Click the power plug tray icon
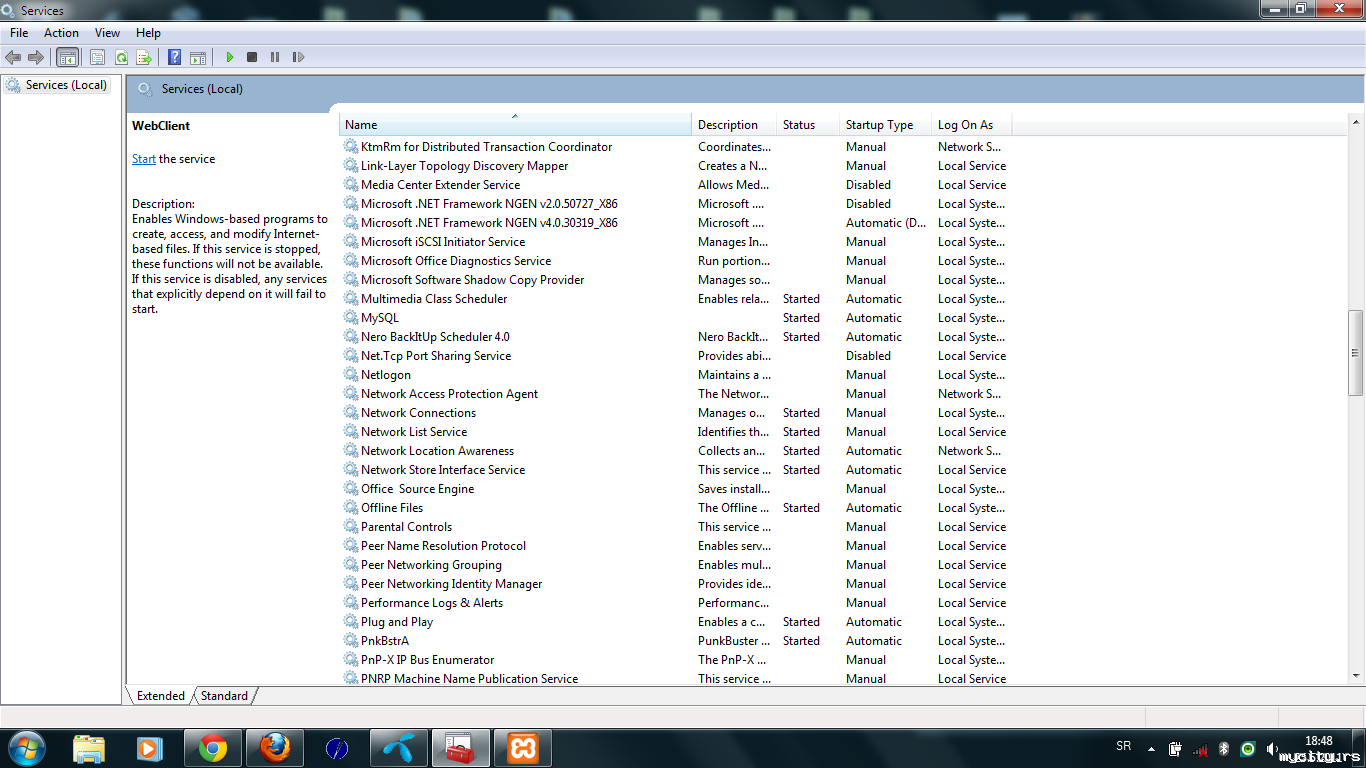Screen dimensions: 1366x768 pyautogui.click(x=1175, y=748)
